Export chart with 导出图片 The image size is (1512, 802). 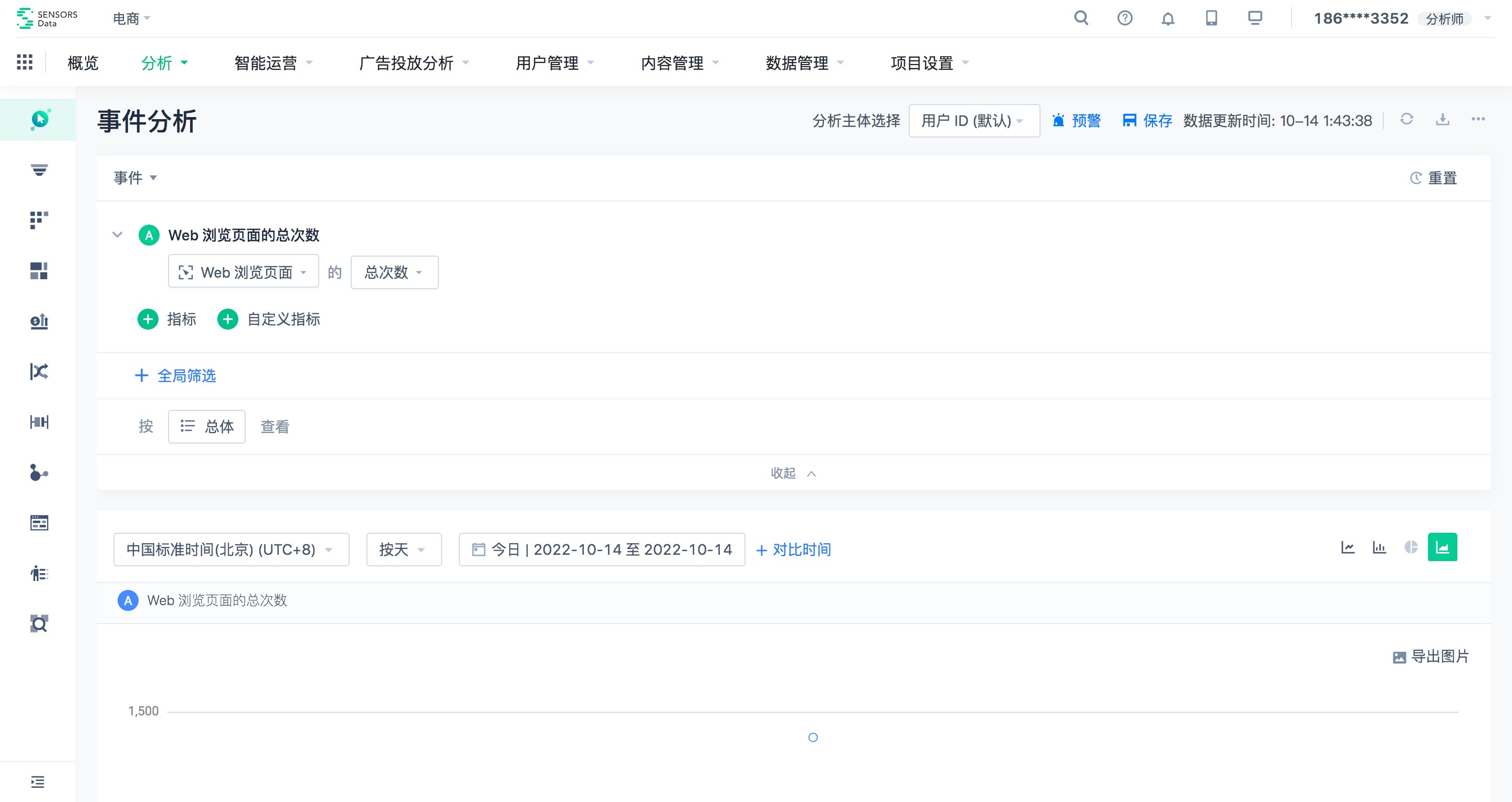point(1431,657)
